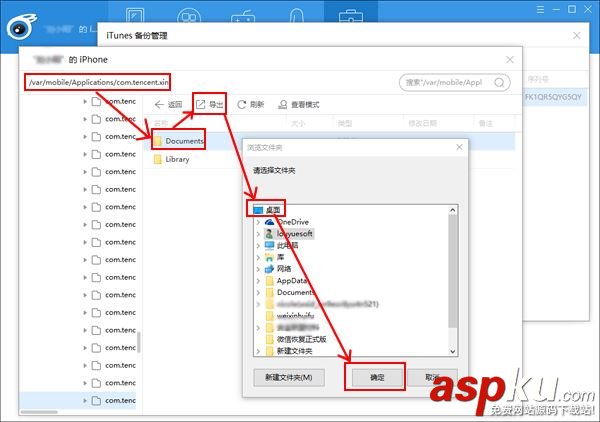Click the 新建文件夹(M) button
This screenshot has height=422, width=600.
[289, 378]
